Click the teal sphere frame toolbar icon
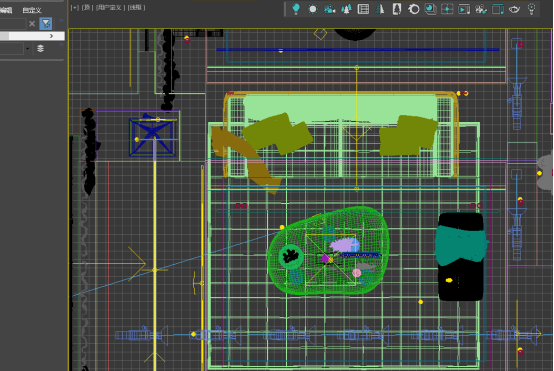The width and height of the screenshot is (554, 371). [x=430, y=9]
